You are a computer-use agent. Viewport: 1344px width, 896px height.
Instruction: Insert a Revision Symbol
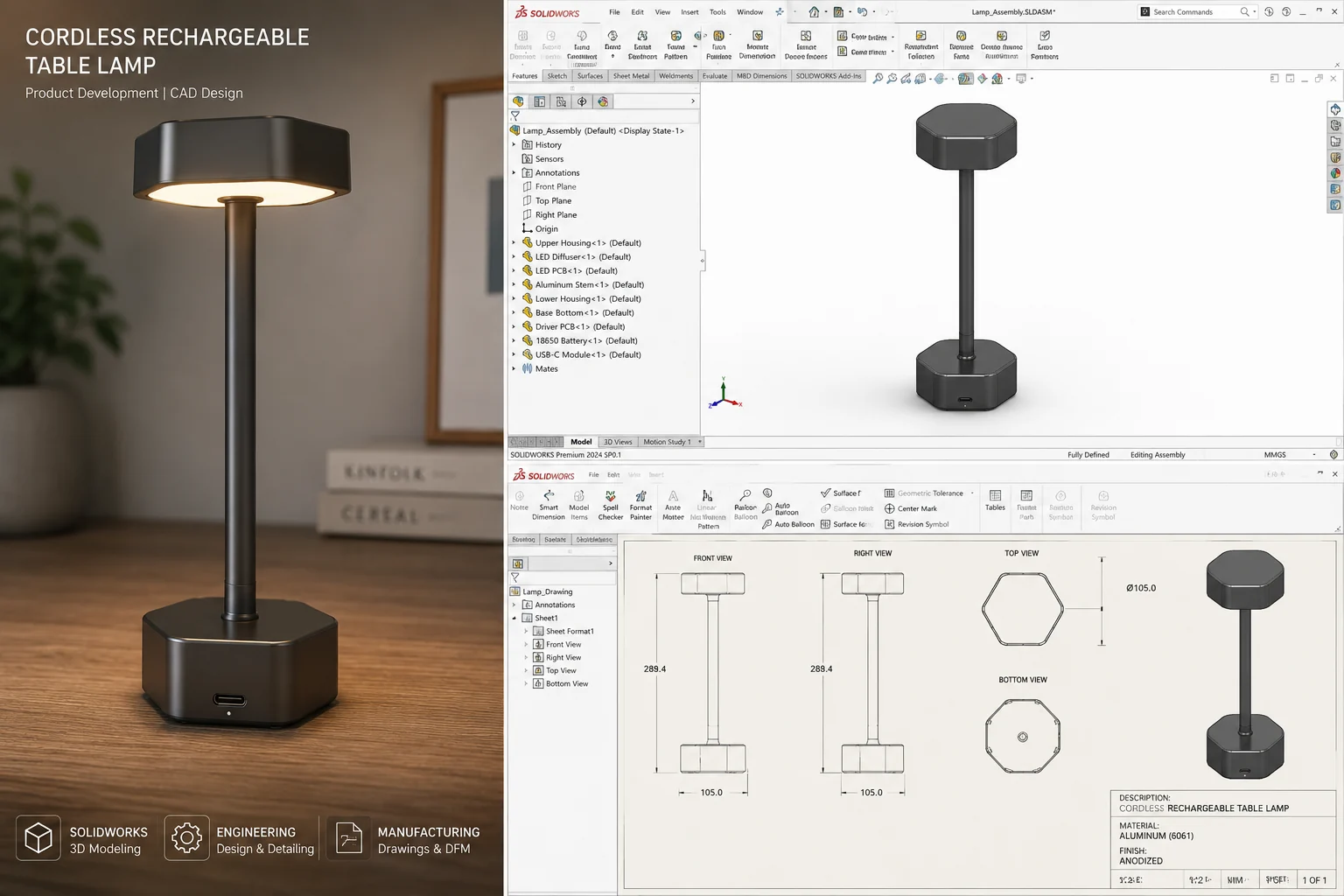(x=916, y=524)
